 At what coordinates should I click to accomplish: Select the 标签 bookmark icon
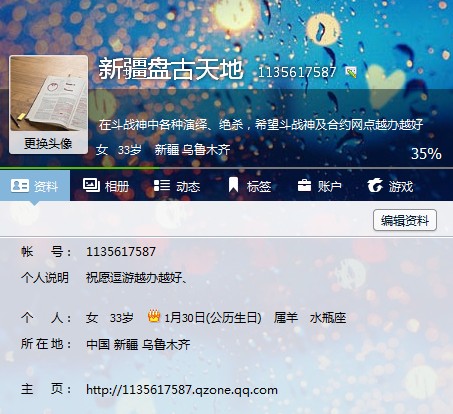[x=234, y=185]
